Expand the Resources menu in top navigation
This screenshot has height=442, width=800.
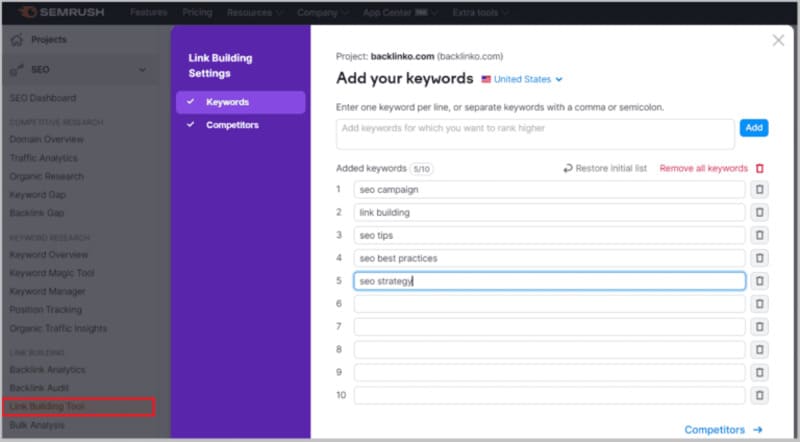(x=254, y=13)
